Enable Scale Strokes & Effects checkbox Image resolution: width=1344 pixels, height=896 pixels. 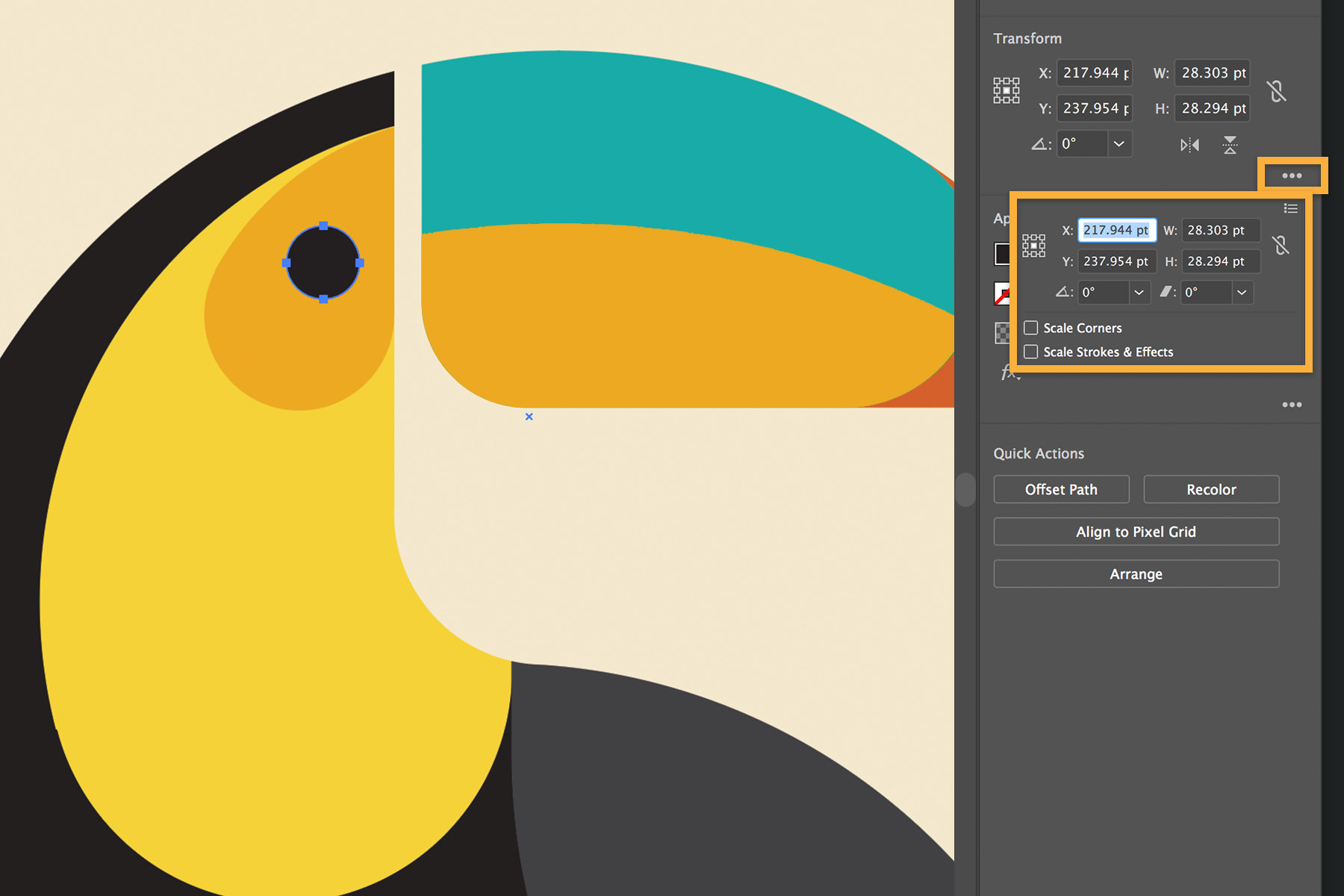(x=1031, y=352)
